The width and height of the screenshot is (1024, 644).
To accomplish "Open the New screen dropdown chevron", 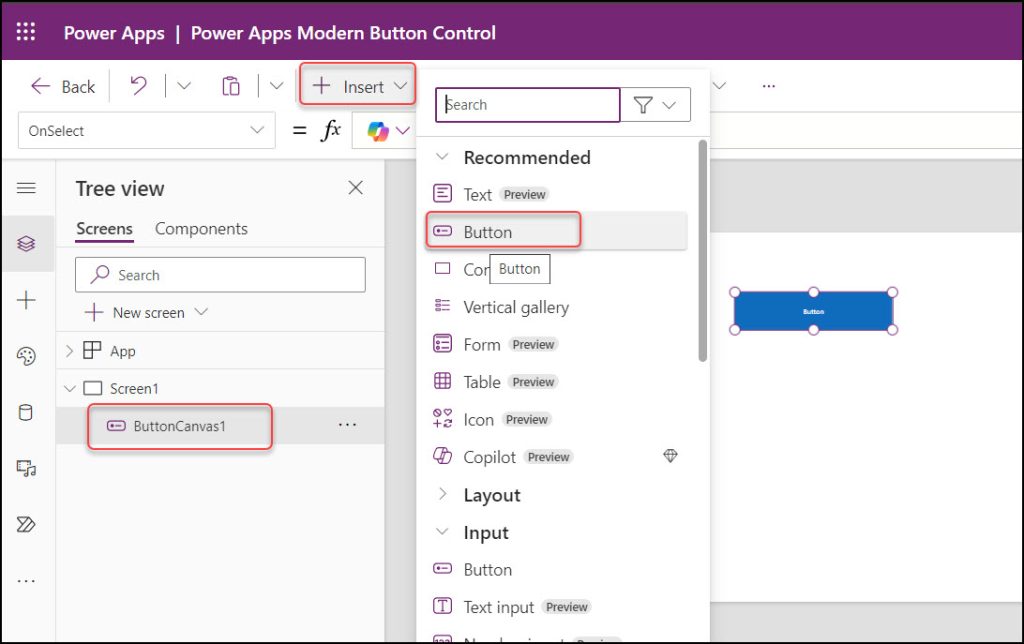I will (x=201, y=312).
